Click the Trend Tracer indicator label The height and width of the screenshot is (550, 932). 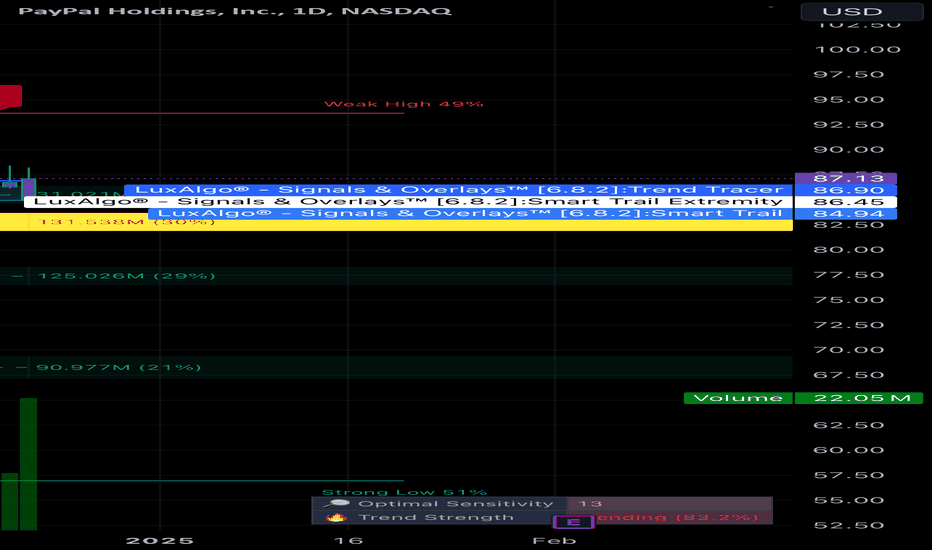tap(458, 190)
